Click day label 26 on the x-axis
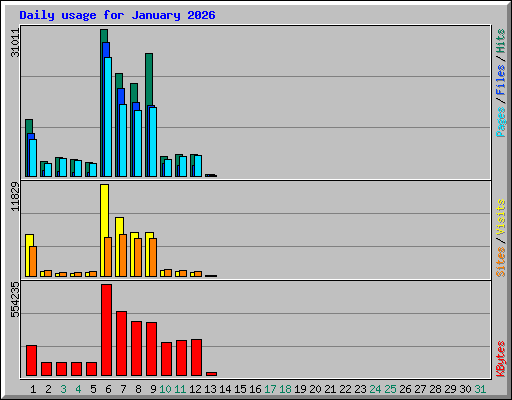The image size is (512, 400). [405, 389]
